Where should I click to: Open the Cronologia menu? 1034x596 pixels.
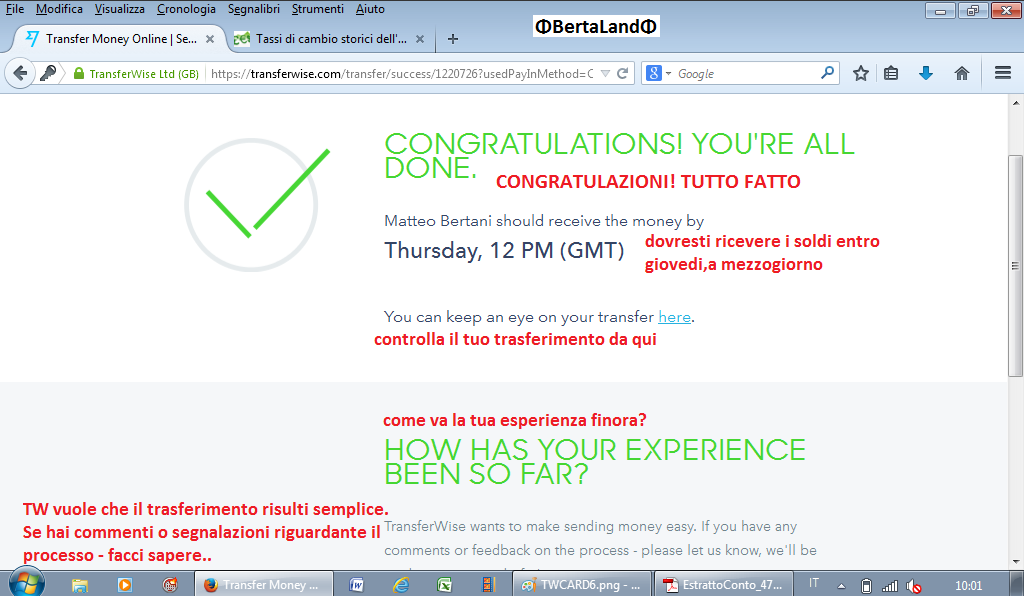186,9
